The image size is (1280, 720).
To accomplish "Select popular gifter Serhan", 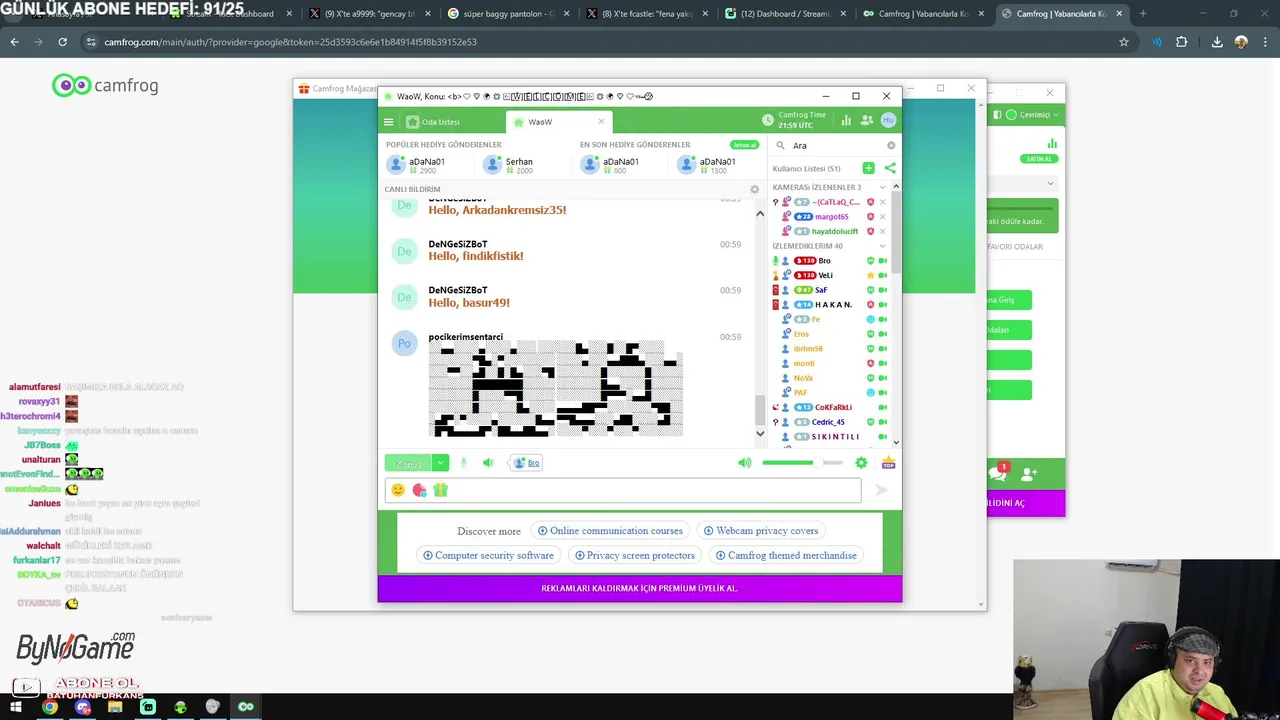I will click(x=508, y=165).
